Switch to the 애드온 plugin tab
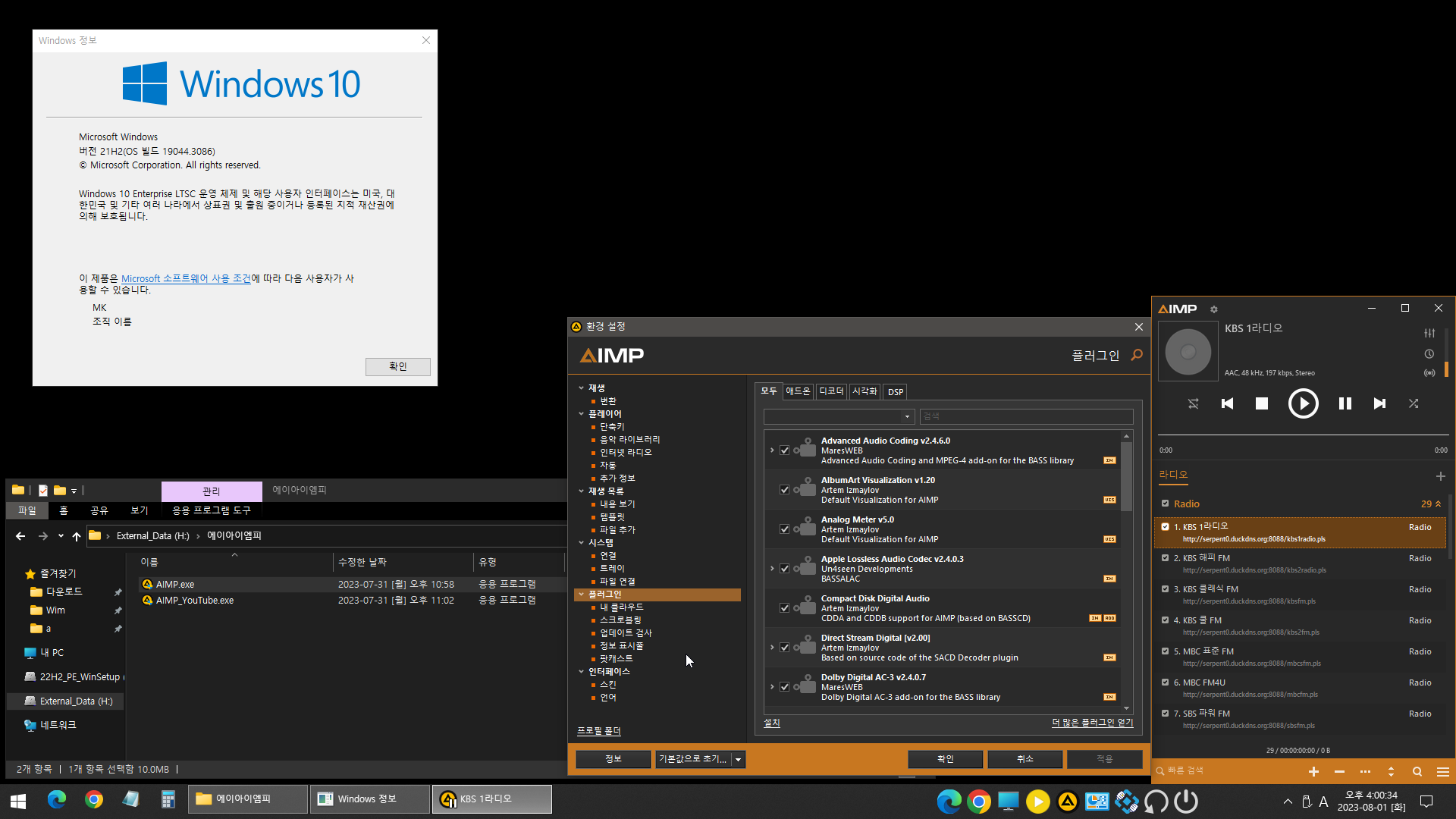 coord(798,391)
